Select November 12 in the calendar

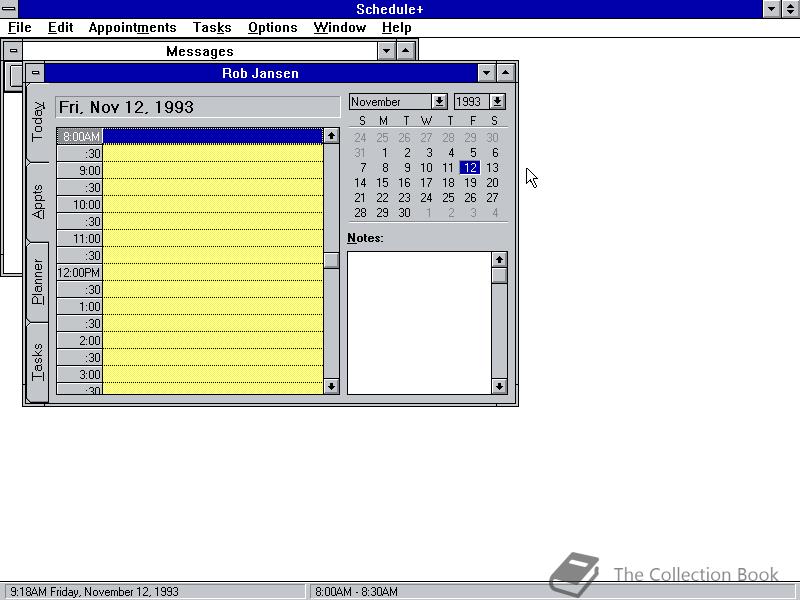[x=470, y=167]
